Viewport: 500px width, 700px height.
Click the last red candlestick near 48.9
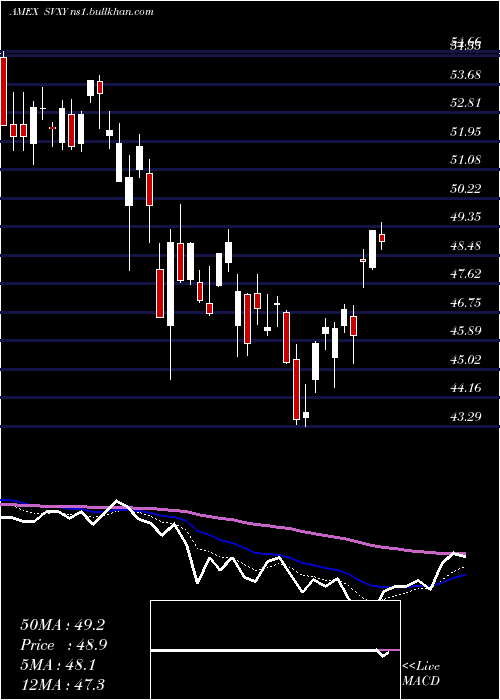(x=382, y=238)
